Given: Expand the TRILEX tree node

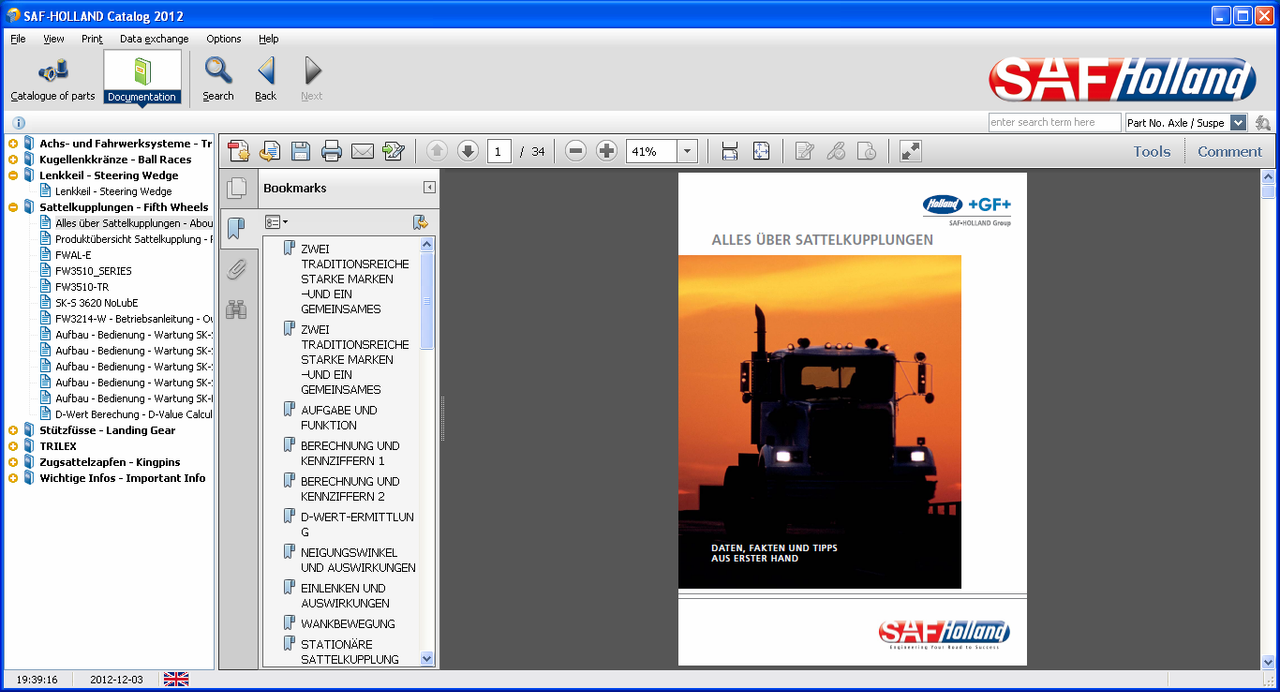Looking at the screenshot, I should coord(13,447).
